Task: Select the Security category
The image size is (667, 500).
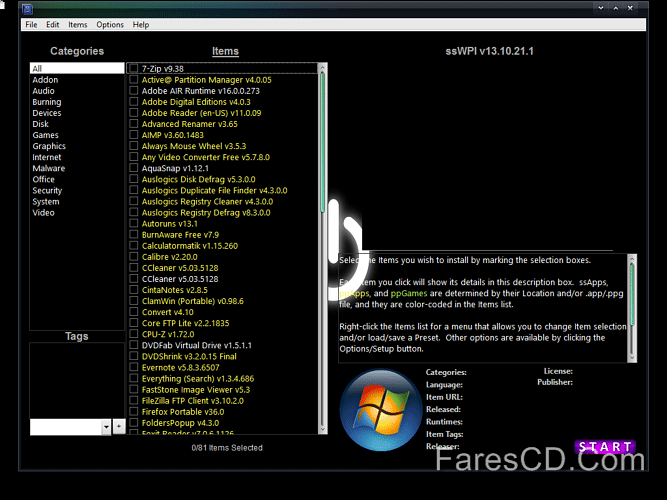Action: pos(47,190)
